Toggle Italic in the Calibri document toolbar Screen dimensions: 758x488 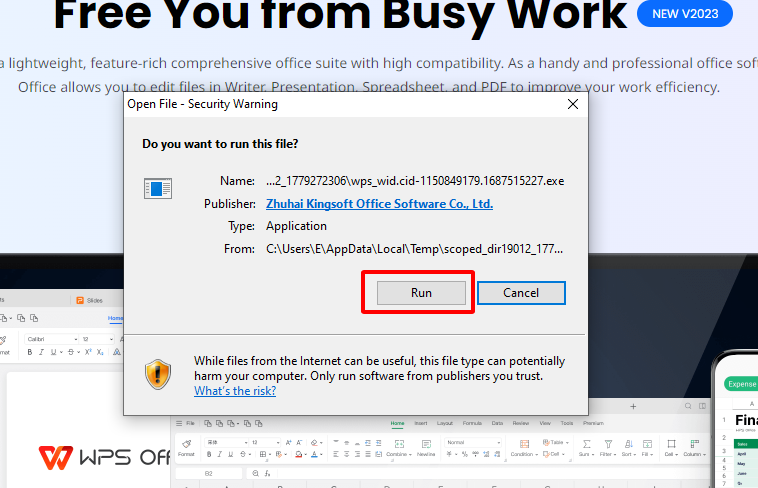point(42,352)
